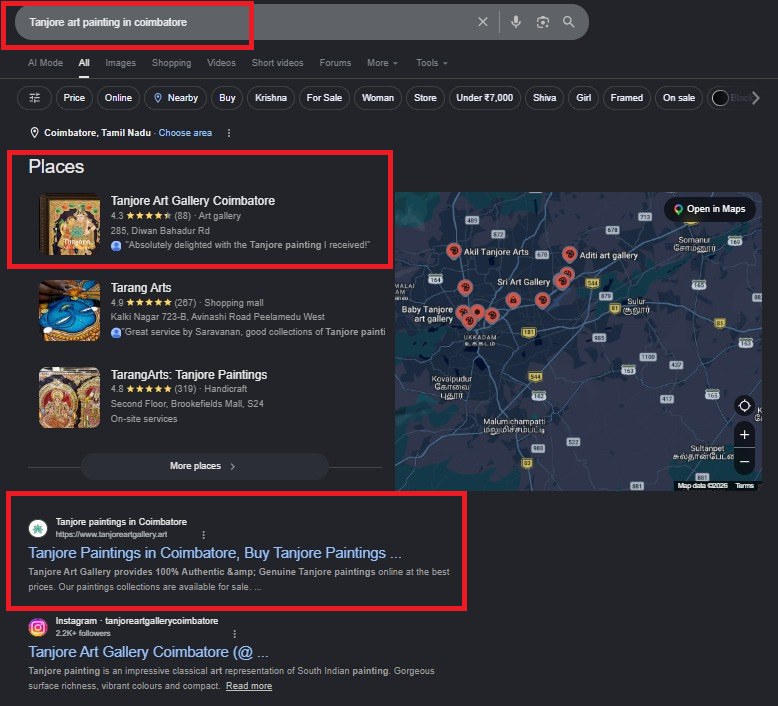This screenshot has height=706, width=778.
Task: Recenter map with my location icon
Action: click(x=744, y=406)
